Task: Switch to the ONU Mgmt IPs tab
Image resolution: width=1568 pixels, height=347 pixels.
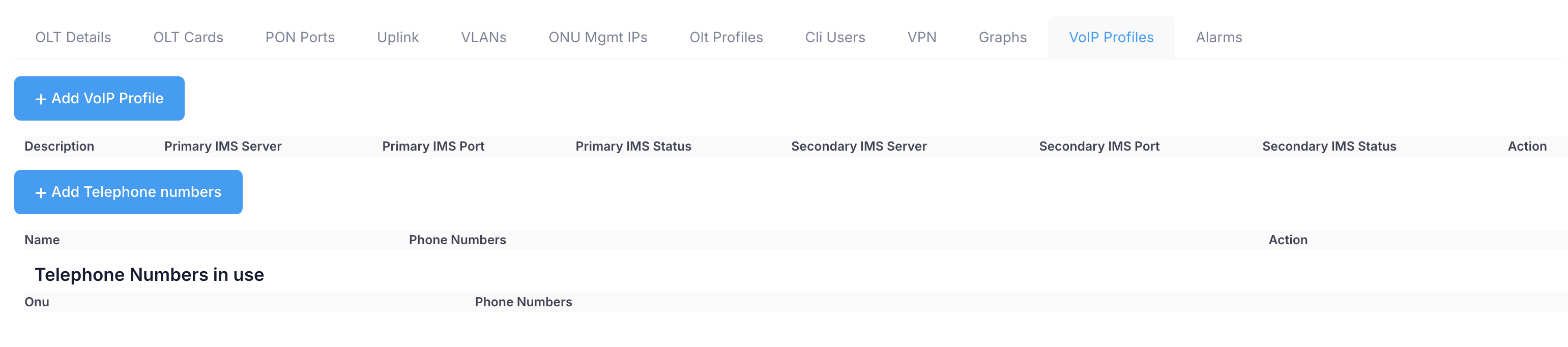Action: (598, 38)
